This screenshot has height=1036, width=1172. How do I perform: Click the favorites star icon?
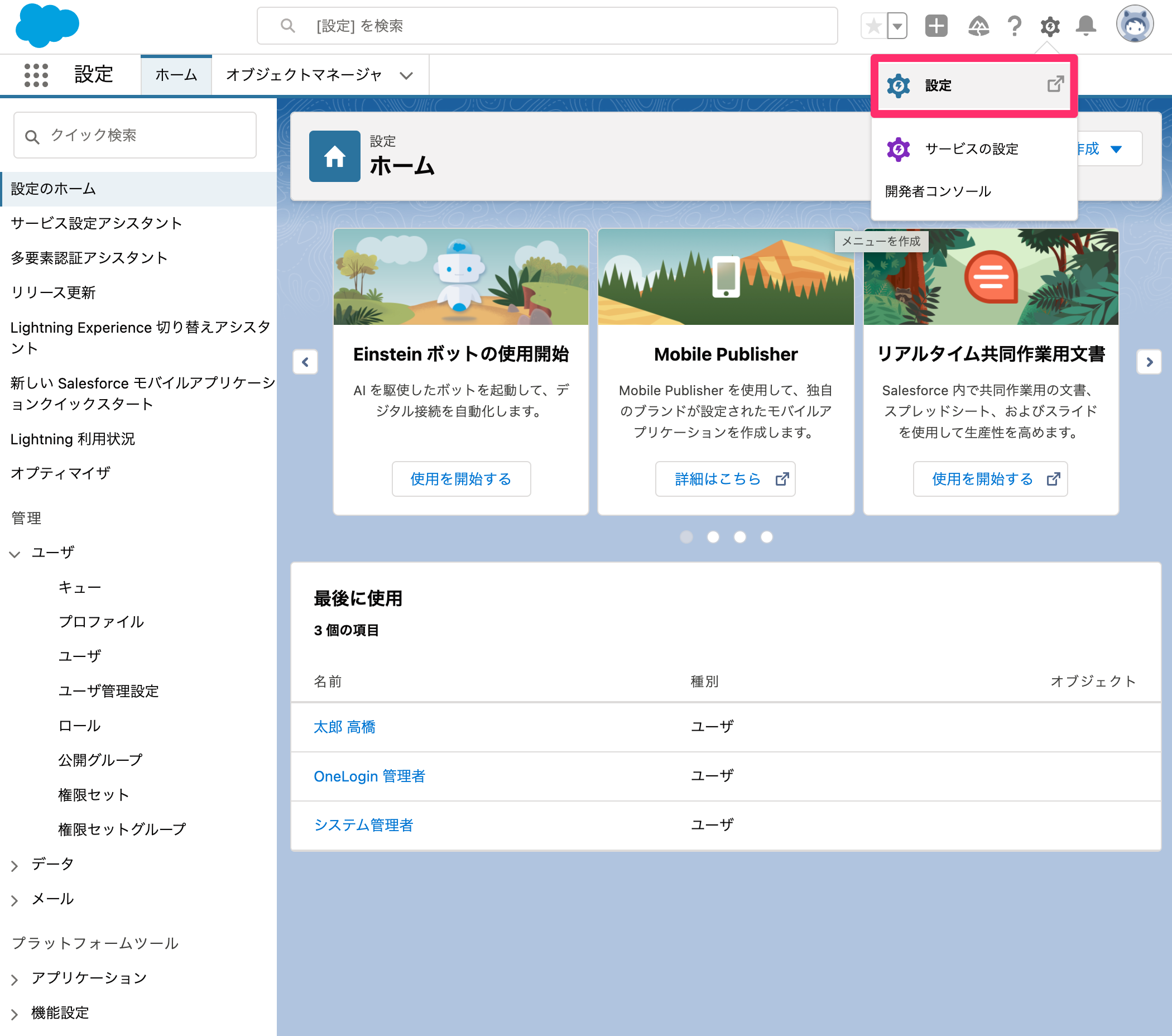click(874, 26)
